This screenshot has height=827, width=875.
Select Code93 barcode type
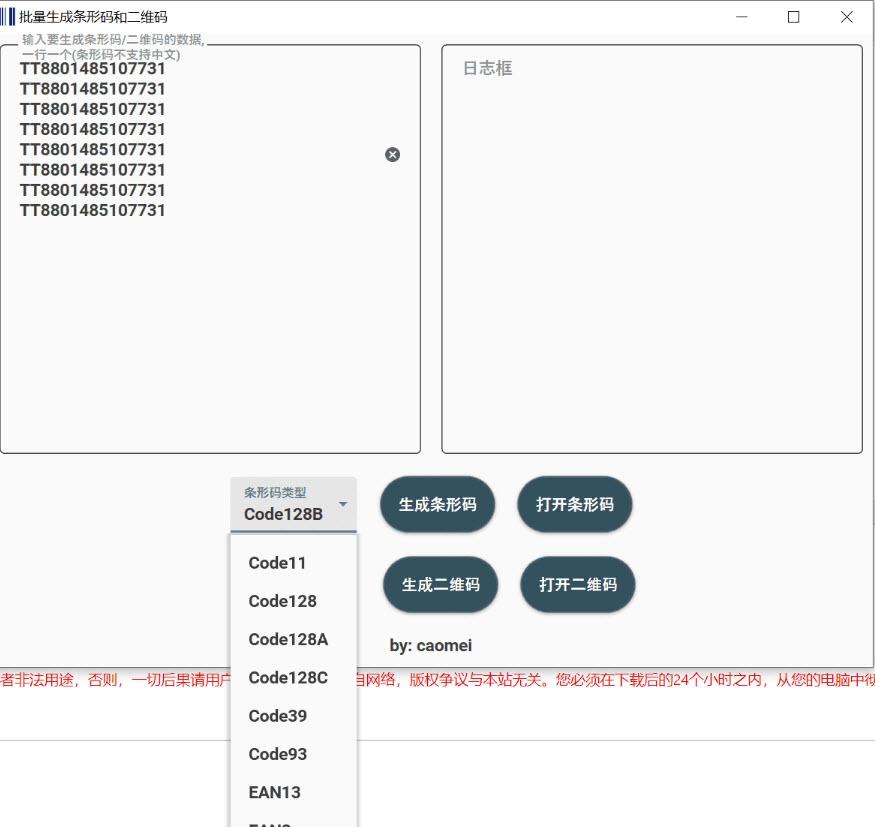coord(293,754)
